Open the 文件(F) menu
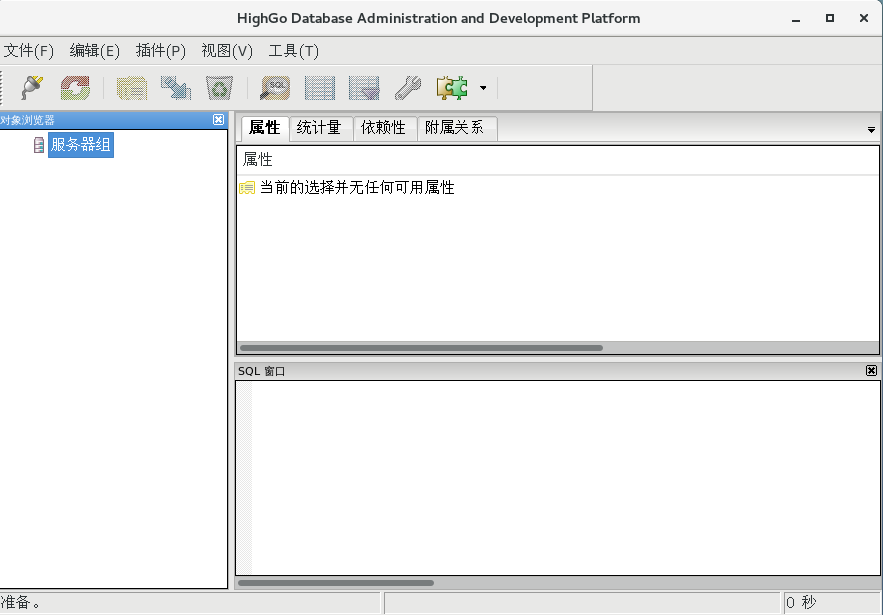This screenshot has width=883, height=615. point(29,51)
